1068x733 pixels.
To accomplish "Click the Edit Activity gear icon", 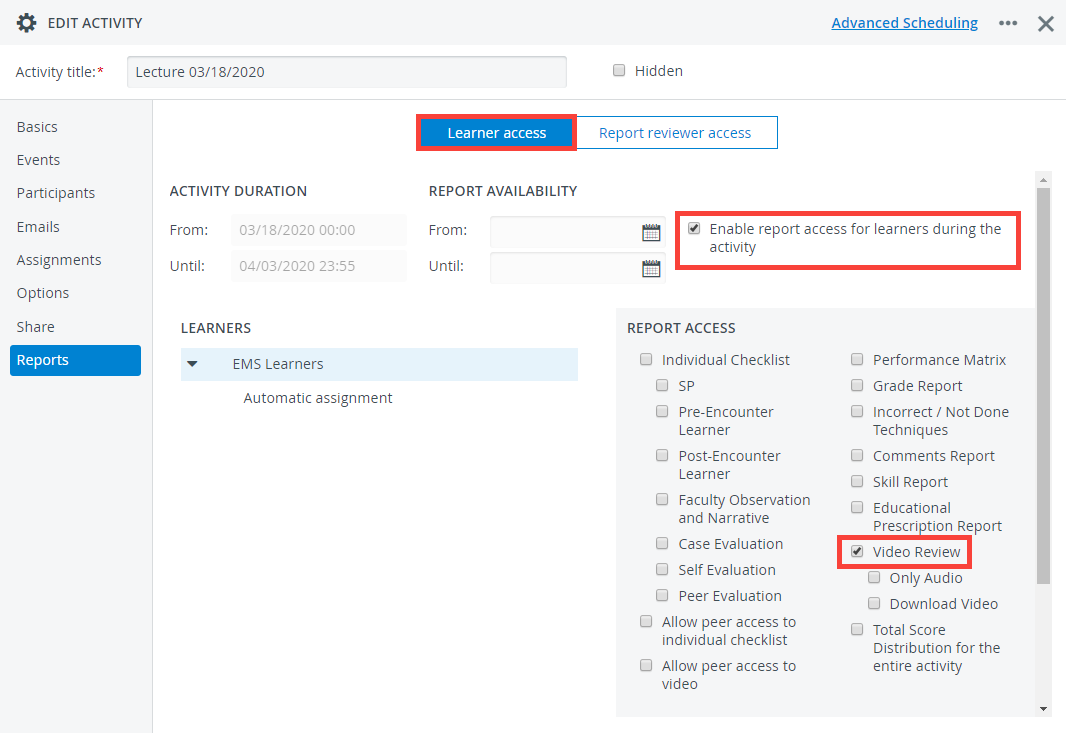I will [26, 22].
